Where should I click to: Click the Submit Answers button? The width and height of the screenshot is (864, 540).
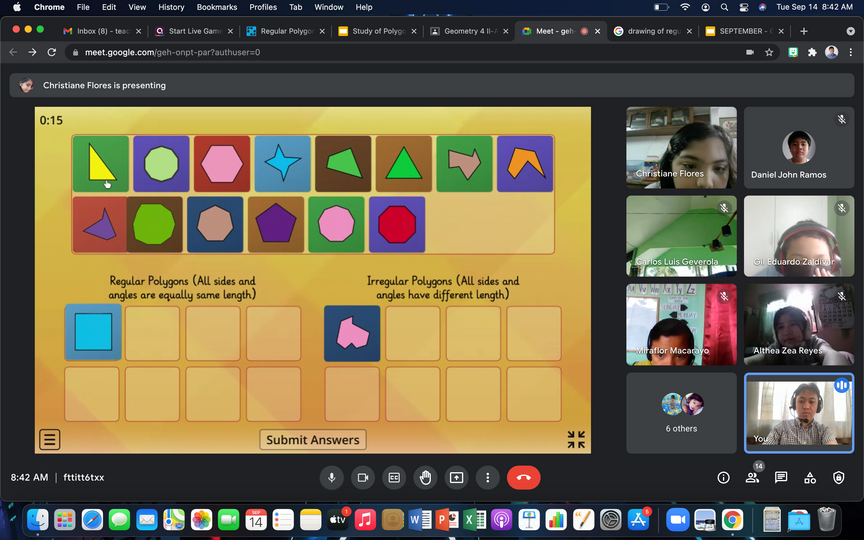tap(312, 440)
